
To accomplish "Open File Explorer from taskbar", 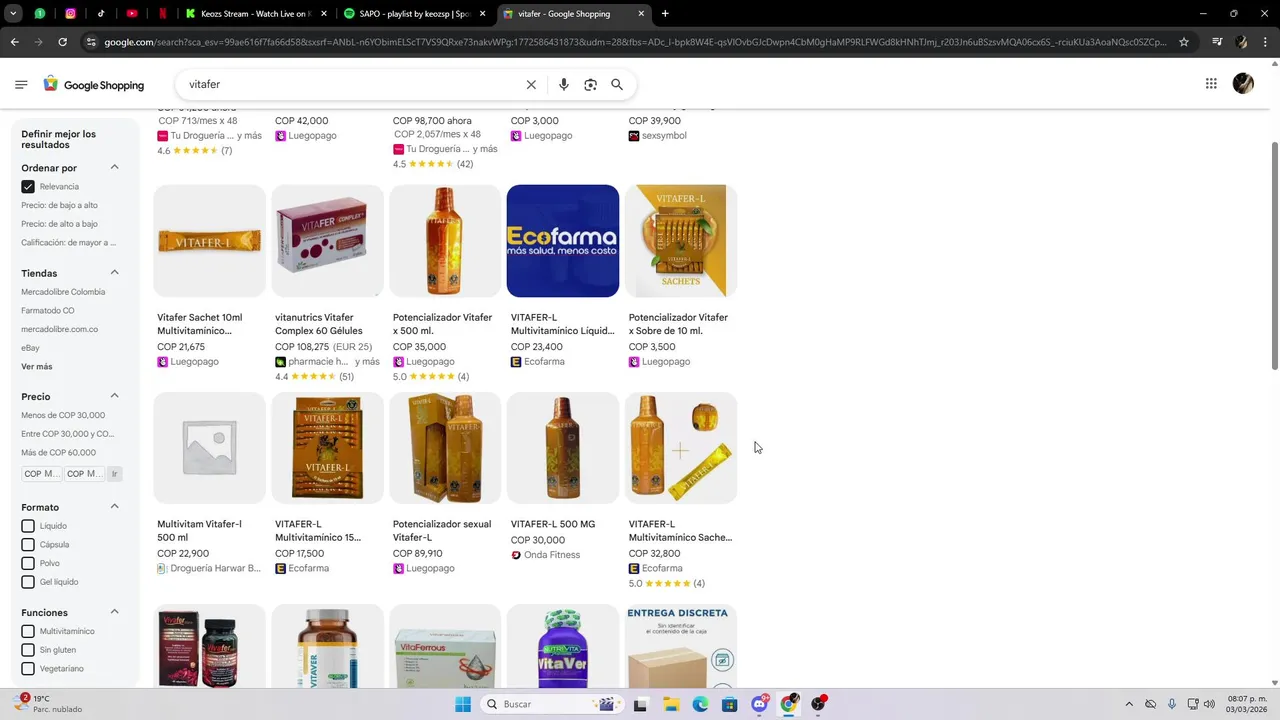I will point(670,704).
